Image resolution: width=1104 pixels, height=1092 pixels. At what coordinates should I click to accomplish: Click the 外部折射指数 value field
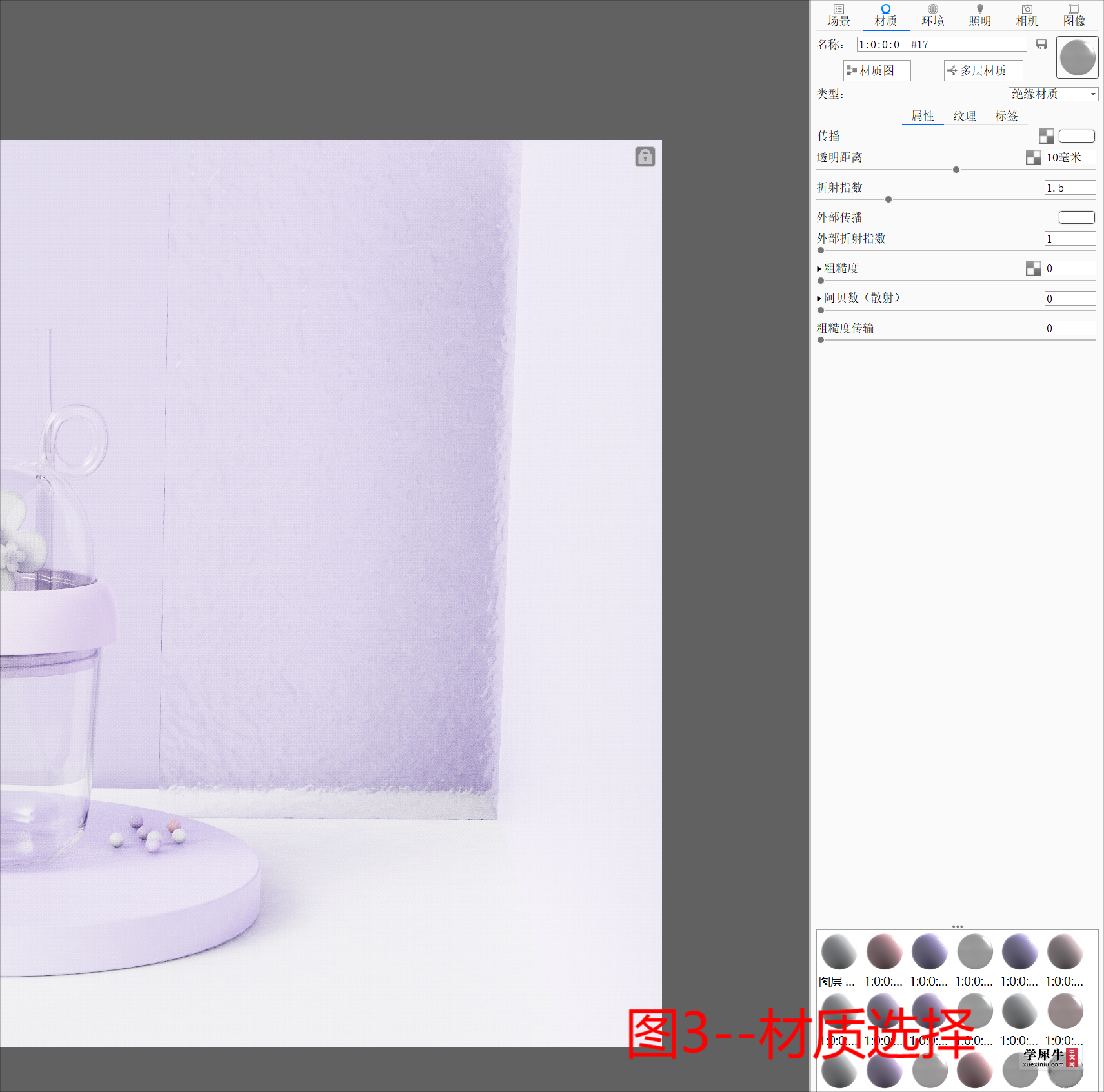pos(1070,239)
